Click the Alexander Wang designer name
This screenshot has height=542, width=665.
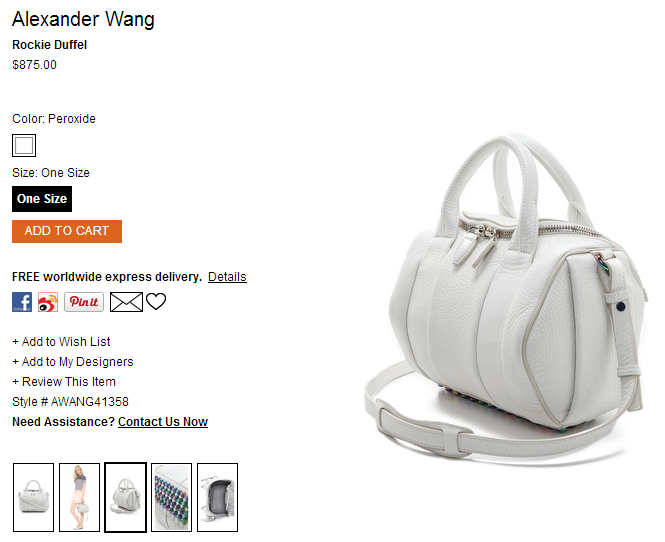pyautogui.click(x=84, y=20)
